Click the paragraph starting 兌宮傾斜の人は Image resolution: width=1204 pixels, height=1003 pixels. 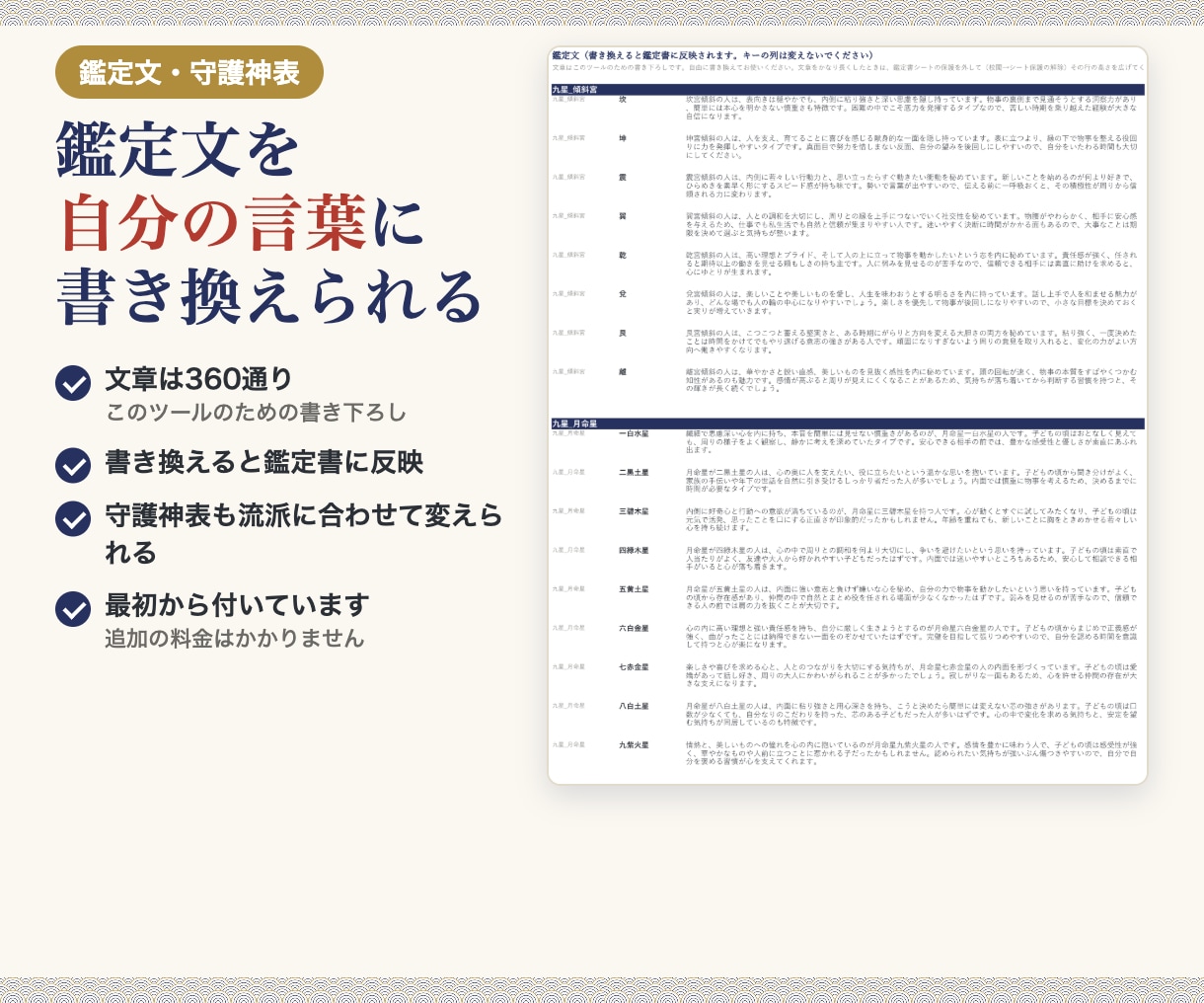(912, 302)
